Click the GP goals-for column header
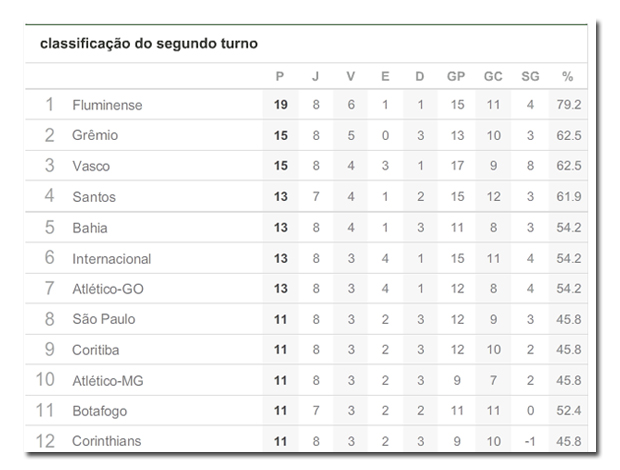 457,77
